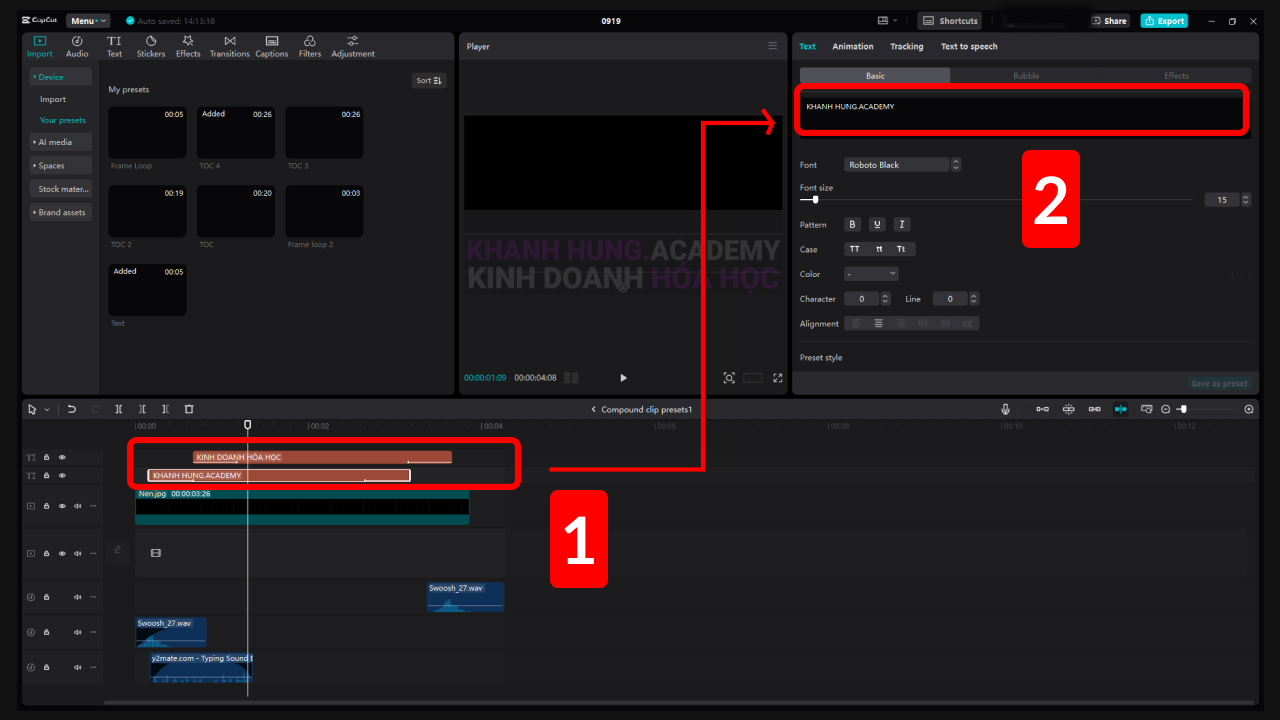Click the player snapshot focus icon

pos(729,378)
